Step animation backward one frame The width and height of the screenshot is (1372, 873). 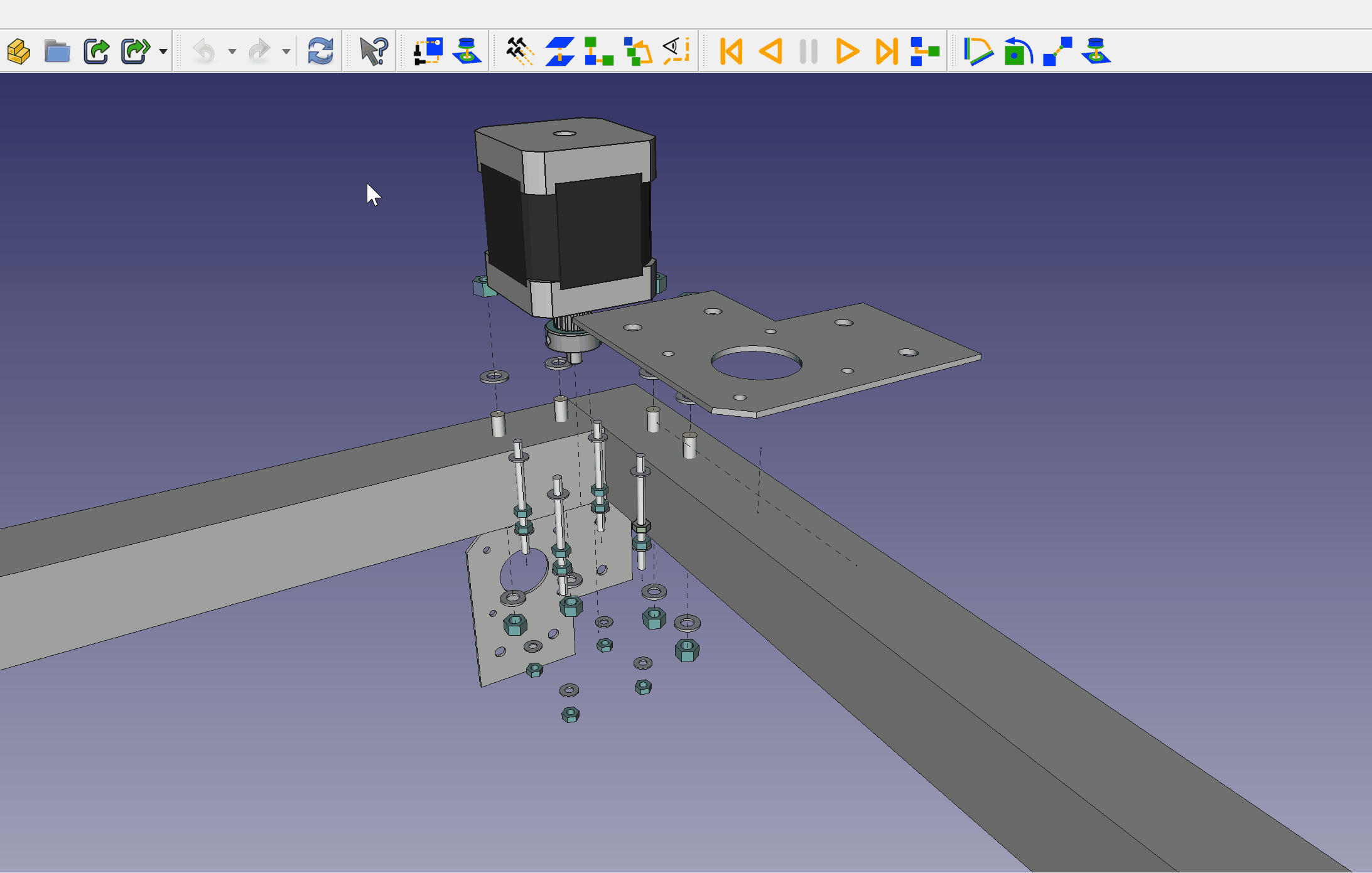(770, 51)
